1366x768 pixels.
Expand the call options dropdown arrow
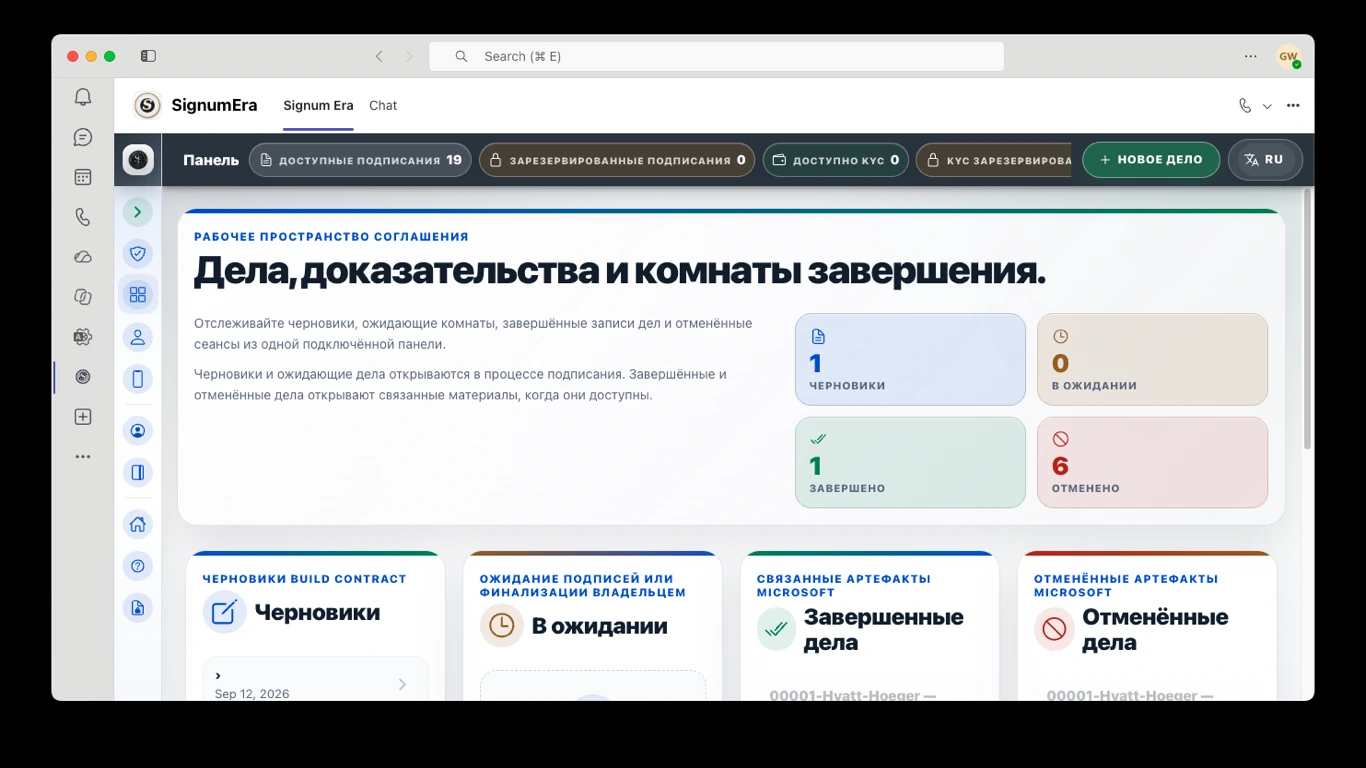coord(1267,106)
